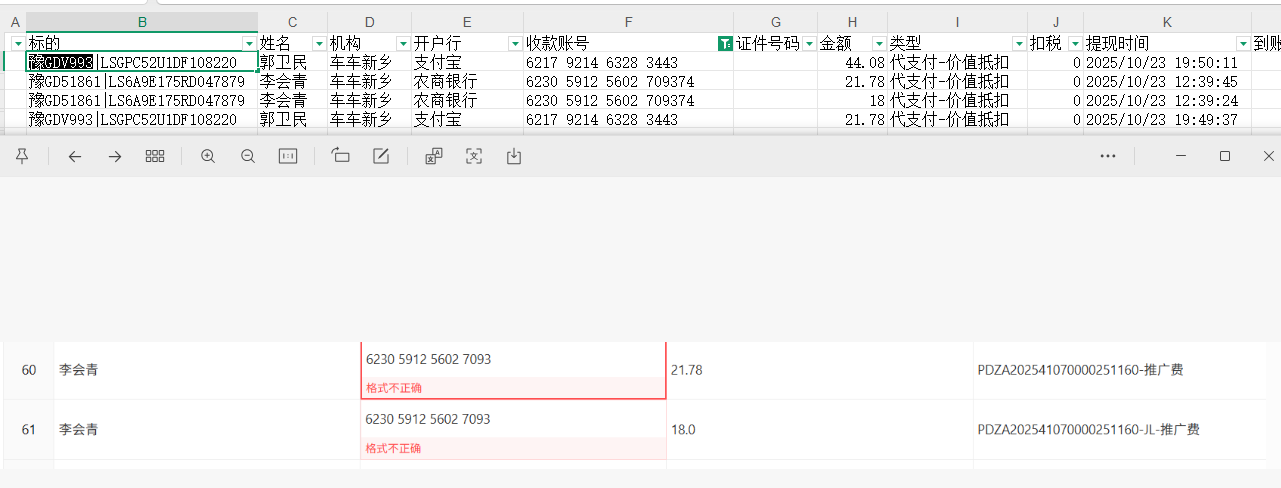Open filter dropdown for 扣税 column
This screenshot has height=488, width=1281.
click(1075, 43)
